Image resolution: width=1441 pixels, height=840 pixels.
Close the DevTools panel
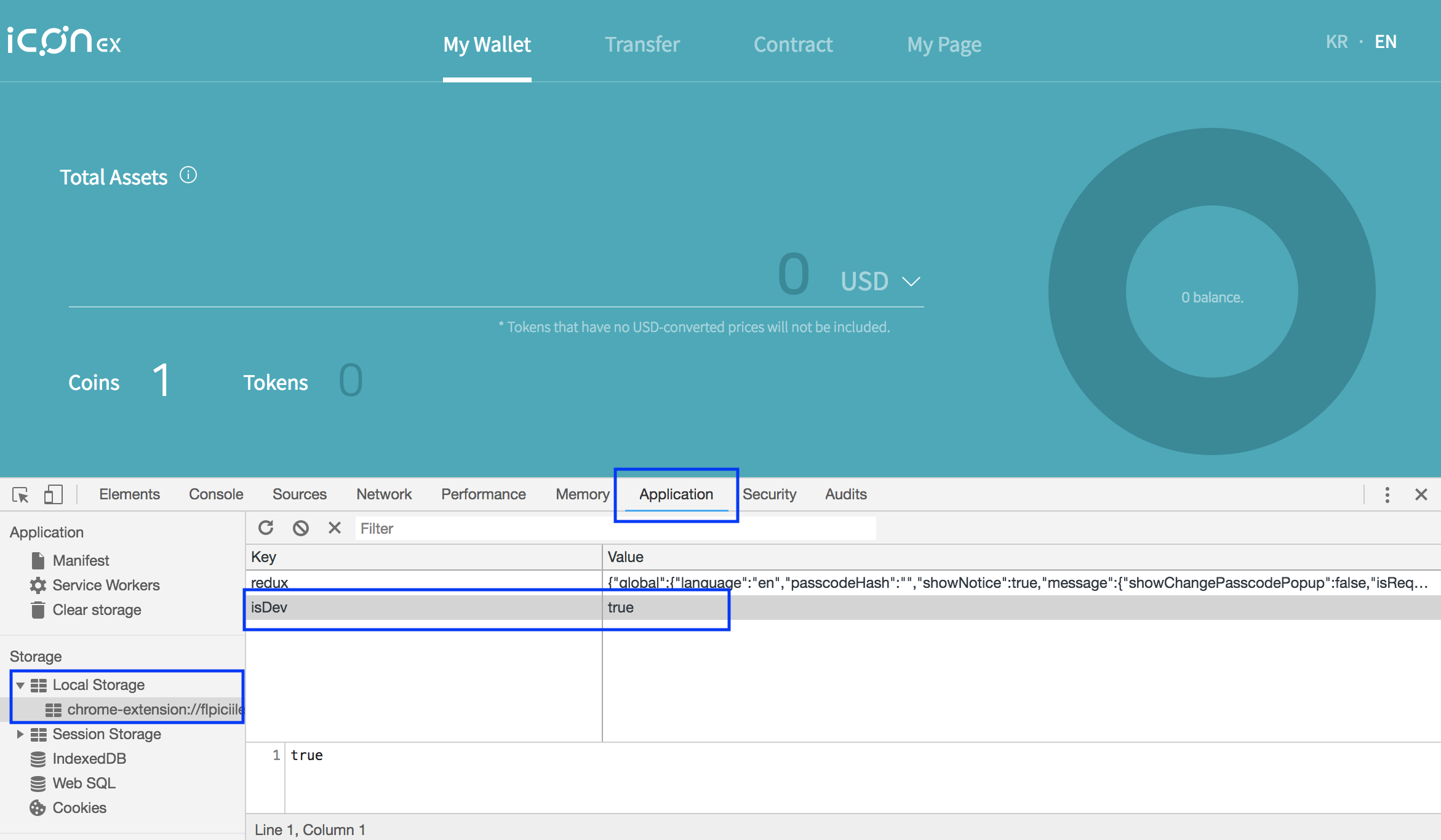[x=1421, y=494]
